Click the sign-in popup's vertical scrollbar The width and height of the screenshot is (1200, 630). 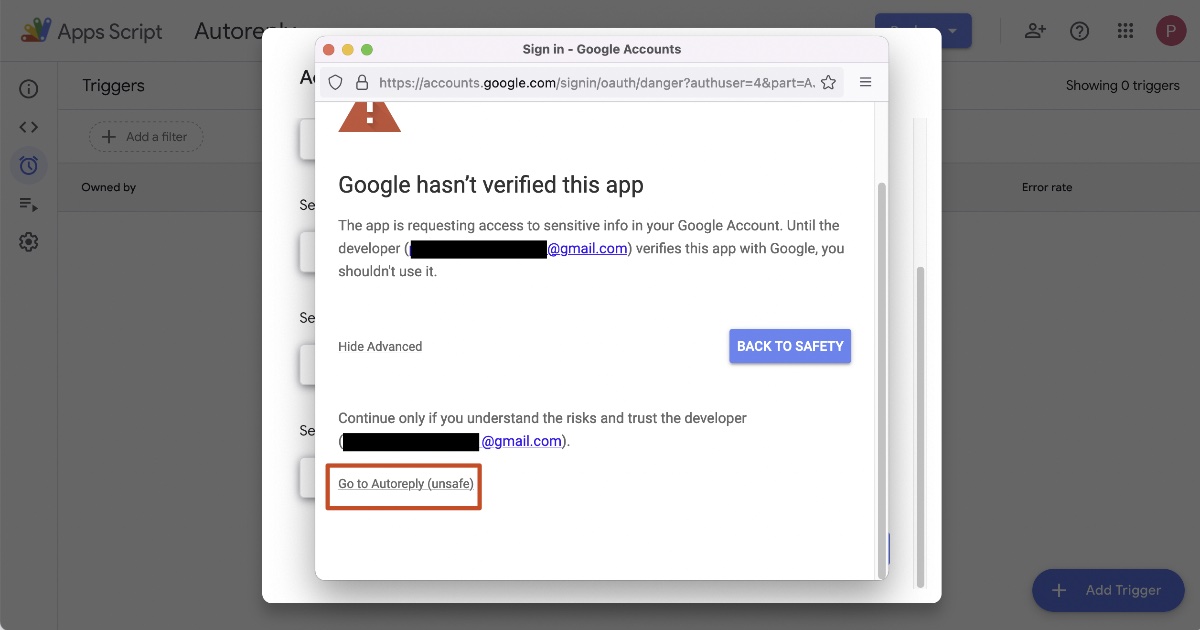pos(880,380)
